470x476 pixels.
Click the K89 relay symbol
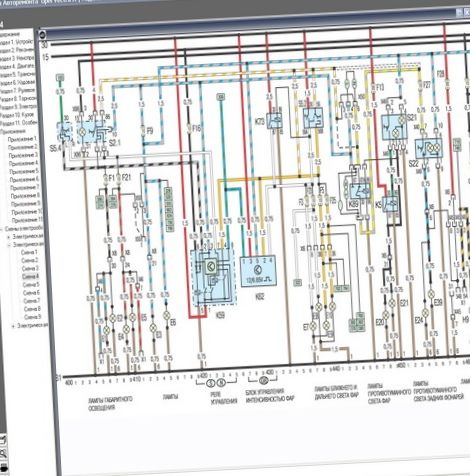(360, 190)
